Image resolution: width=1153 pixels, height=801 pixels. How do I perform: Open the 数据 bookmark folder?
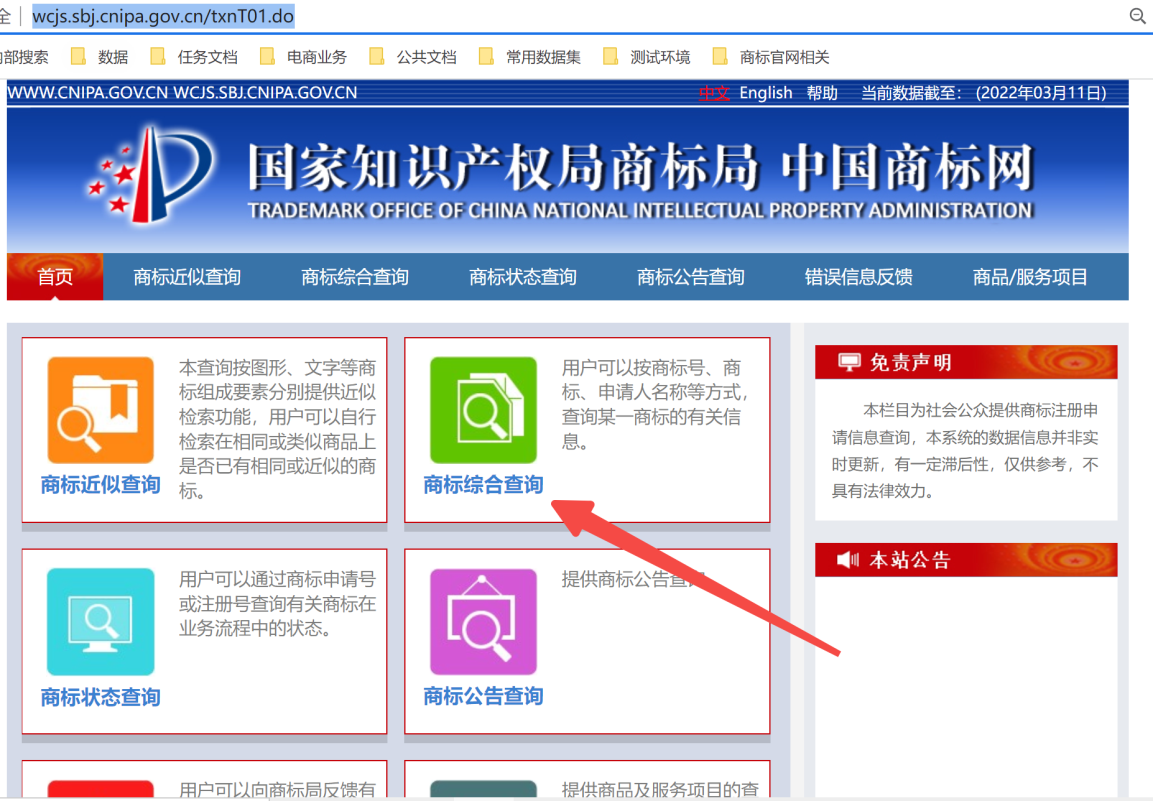(x=100, y=57)
